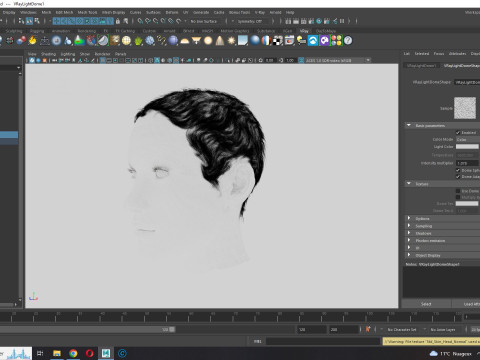The height and width of the screenshot is (360, 480).
Task: Click the V-Ray sphere light grid icon
Action: [126, 41]
